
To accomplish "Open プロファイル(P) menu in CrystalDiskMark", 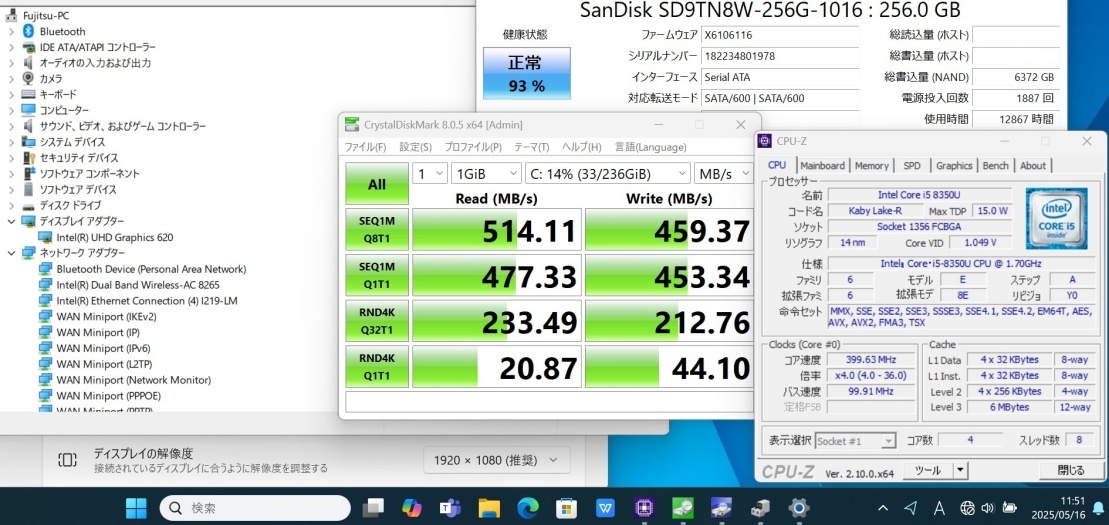I will (x=472, y=147).
